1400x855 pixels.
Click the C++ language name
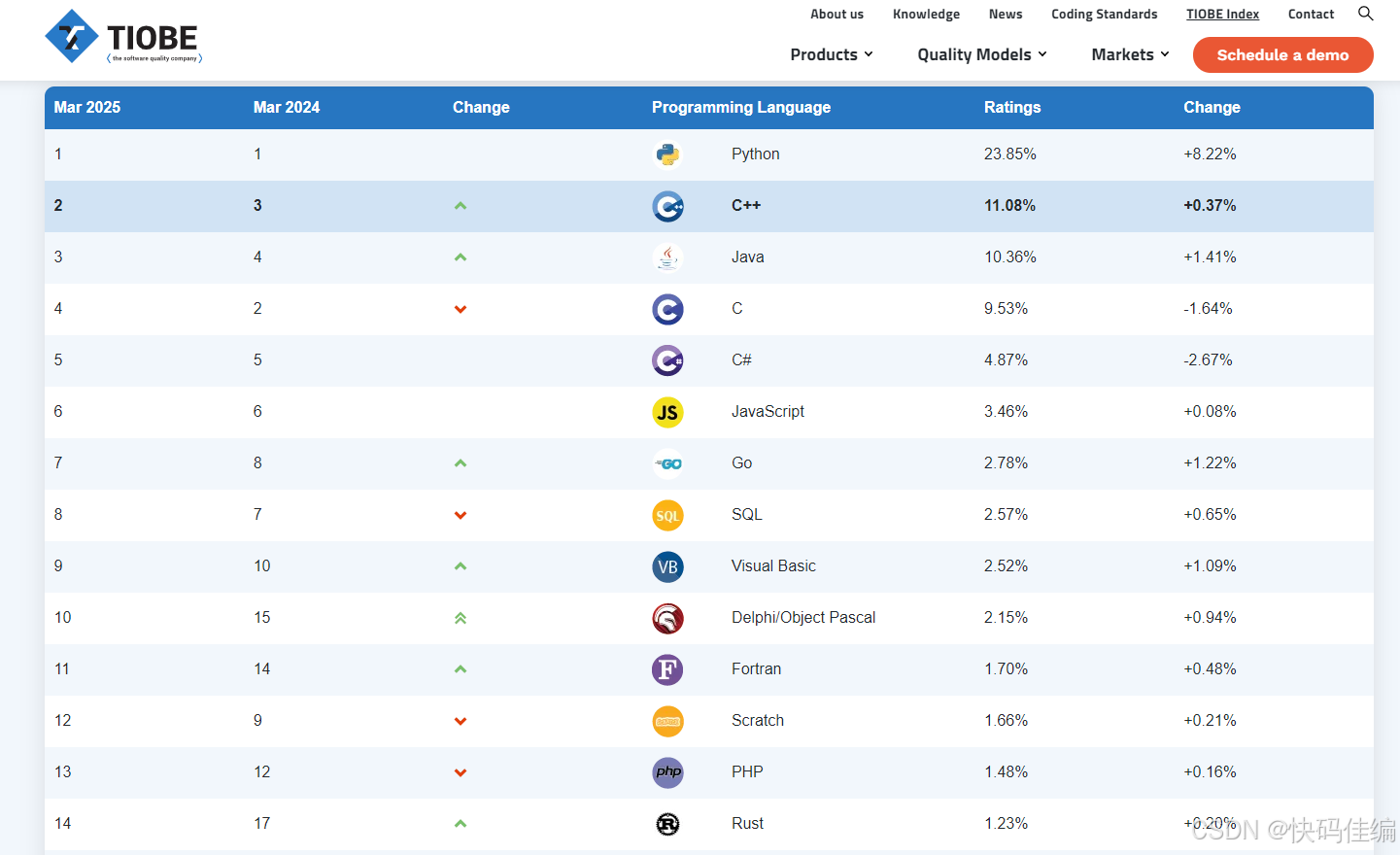click(x=746, y=205)
